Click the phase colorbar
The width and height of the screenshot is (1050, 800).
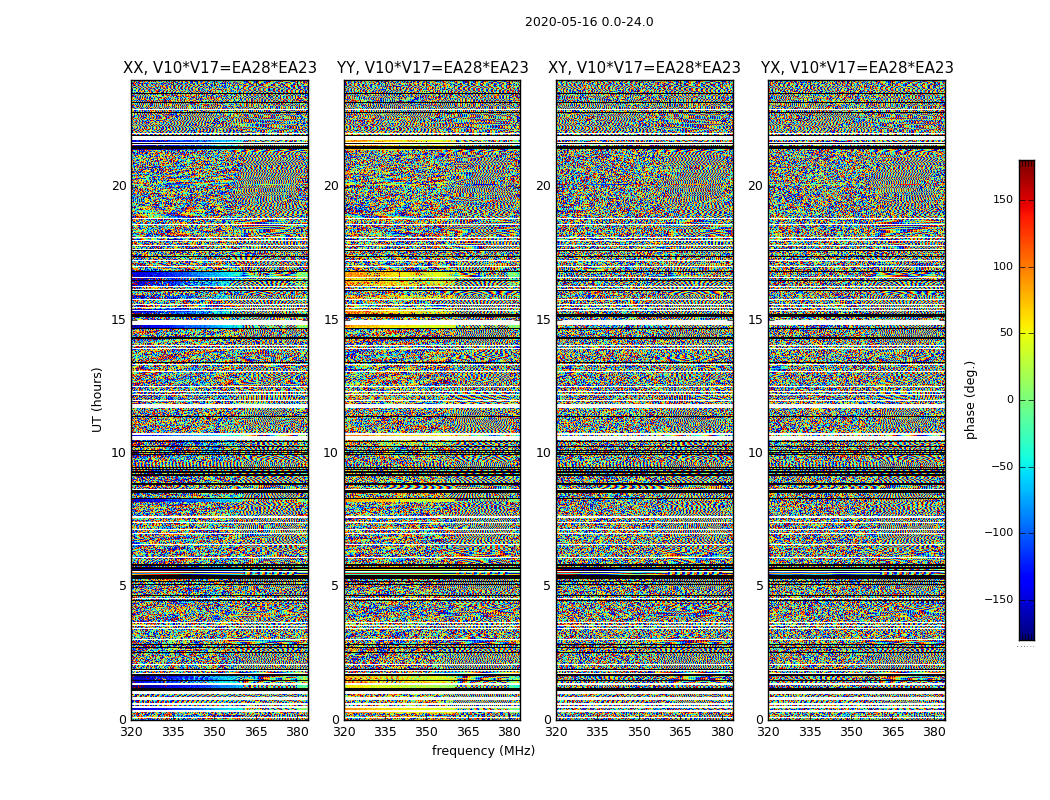click(x=1027, y=400)
